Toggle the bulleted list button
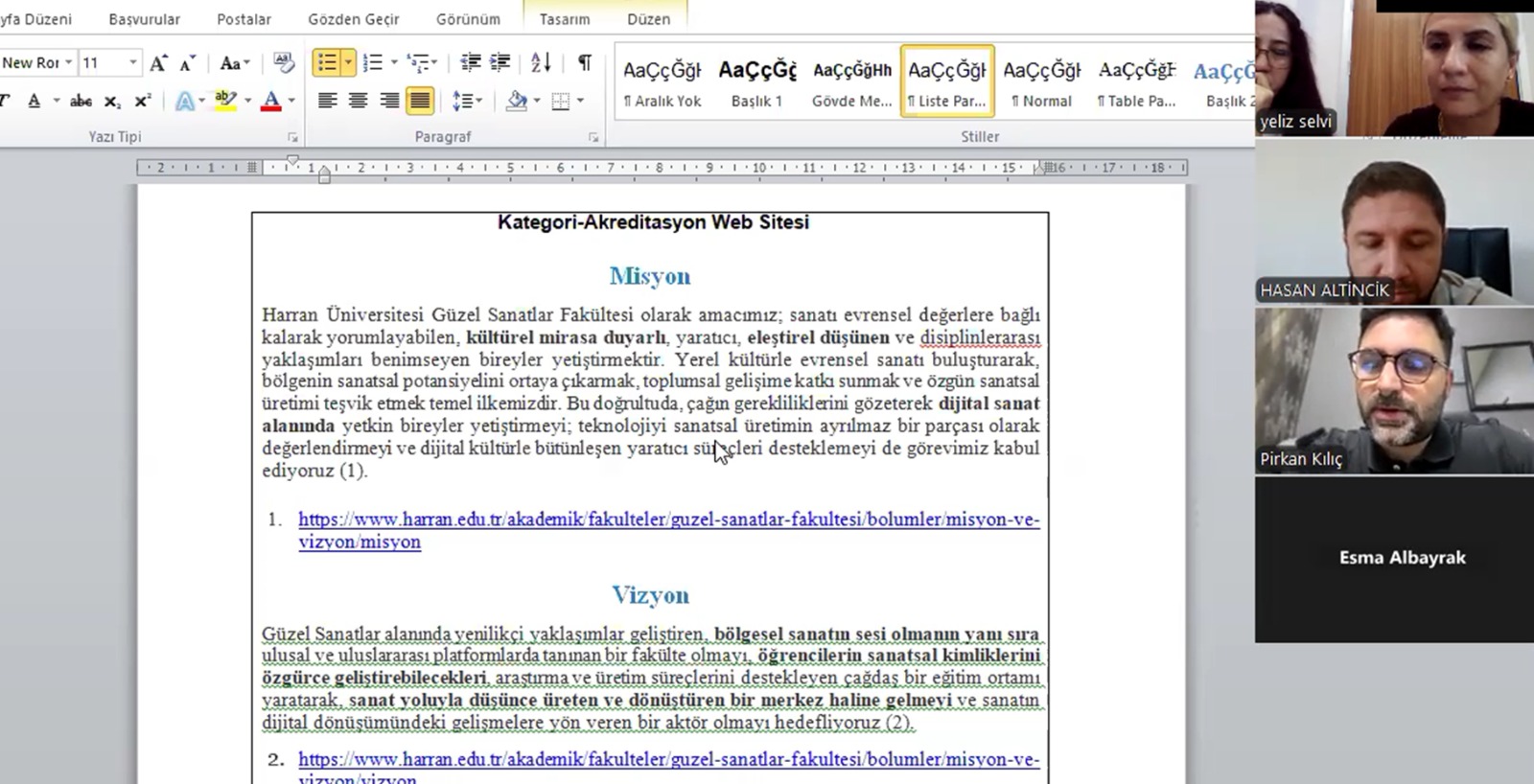Viewport: 1534px width, 784px height. click(327, 63)
